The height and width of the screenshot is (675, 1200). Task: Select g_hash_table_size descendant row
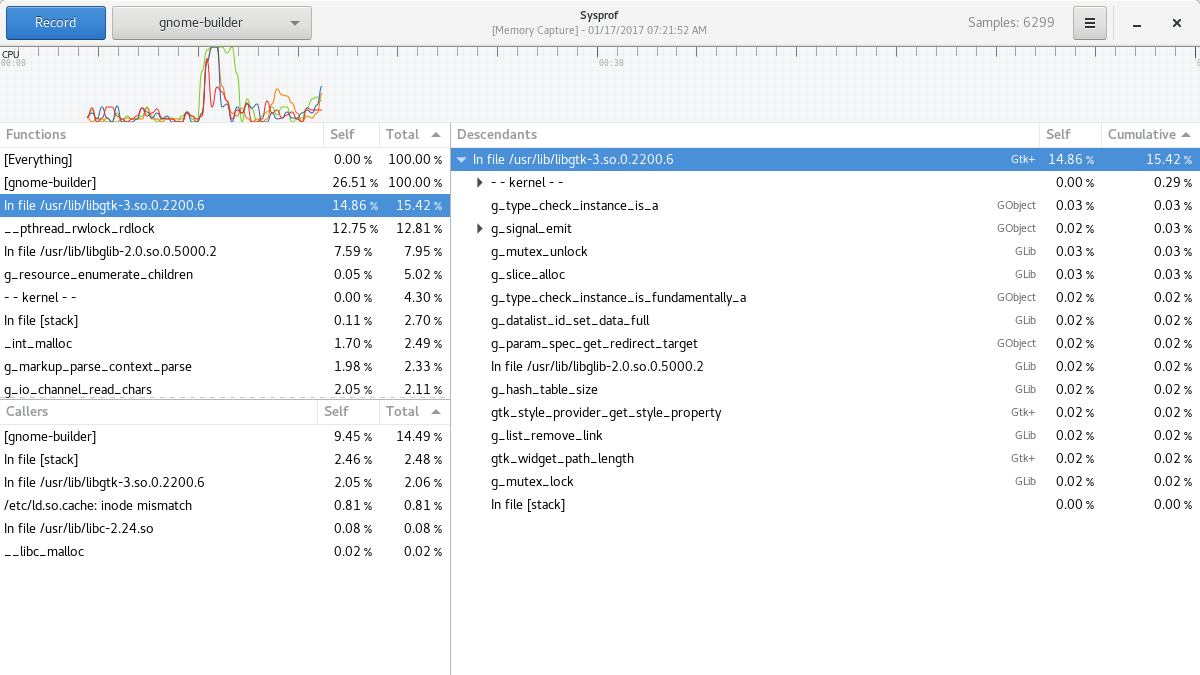coord(544,390)
